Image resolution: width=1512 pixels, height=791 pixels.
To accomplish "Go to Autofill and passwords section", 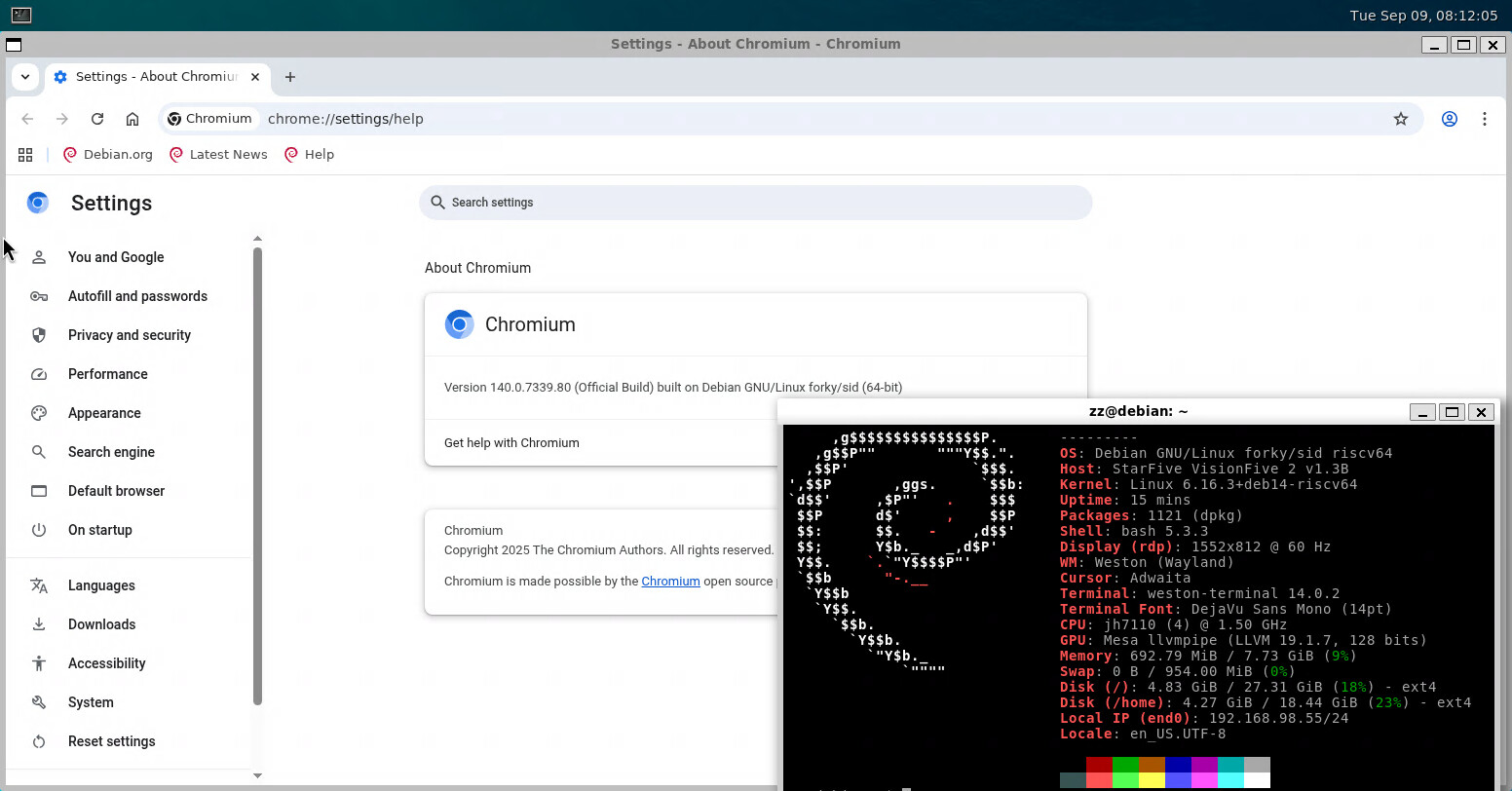I will tap(137, 296).
